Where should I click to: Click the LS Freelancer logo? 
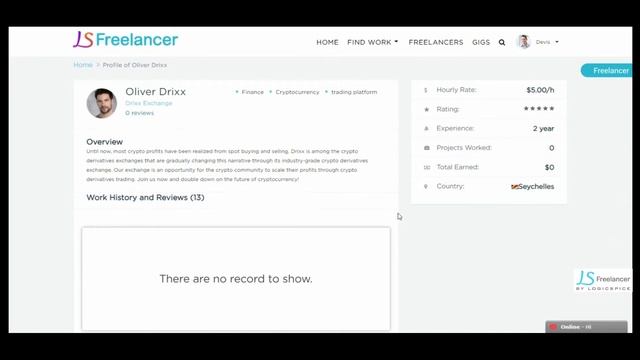pyautogui.click(x=125, y=40)
